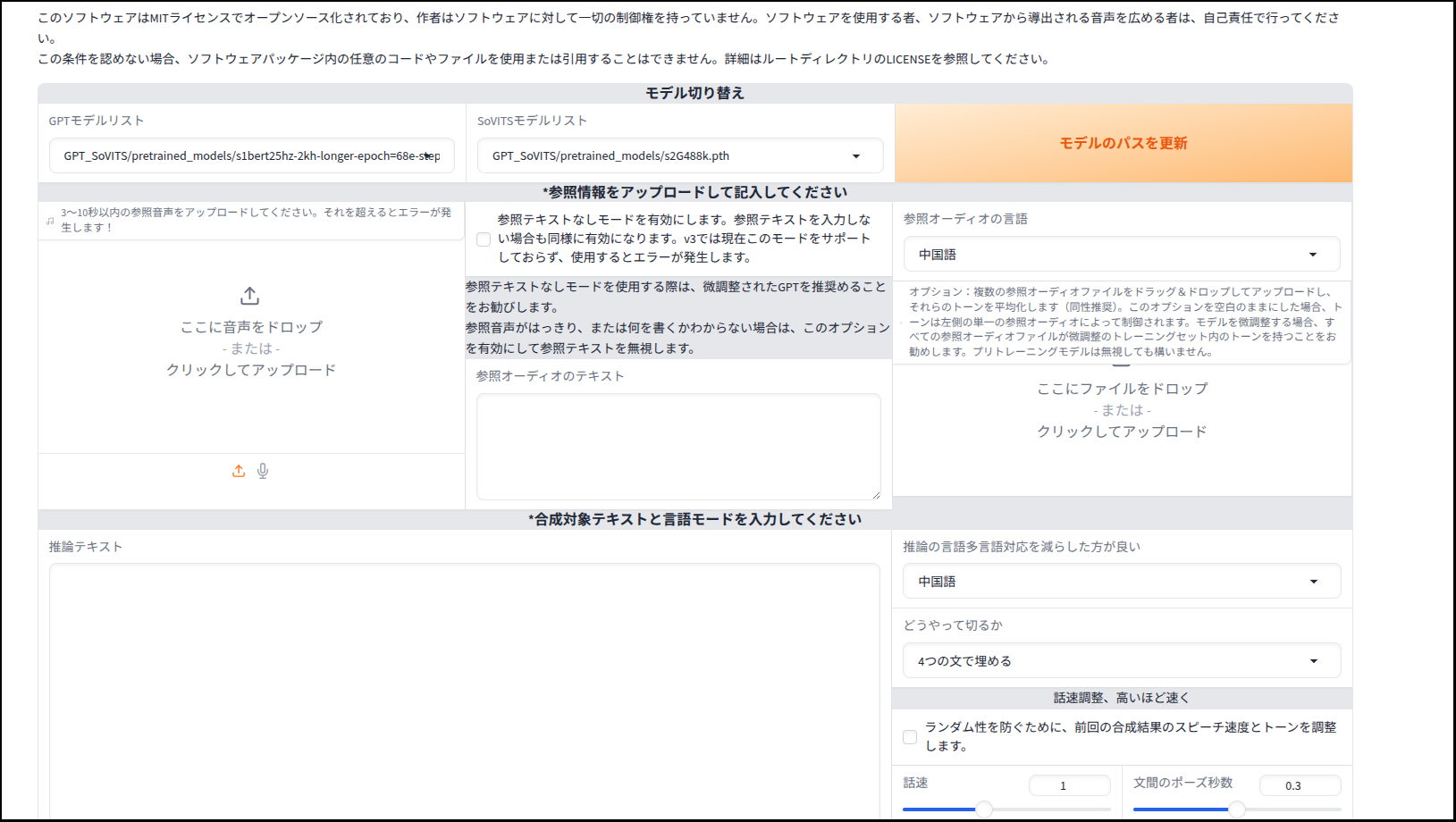Image resolution: width=1456 pixels, height=822 pixels.
Task: Click the music note icon beside reference audio label
Action: click(x=51, y=221)
